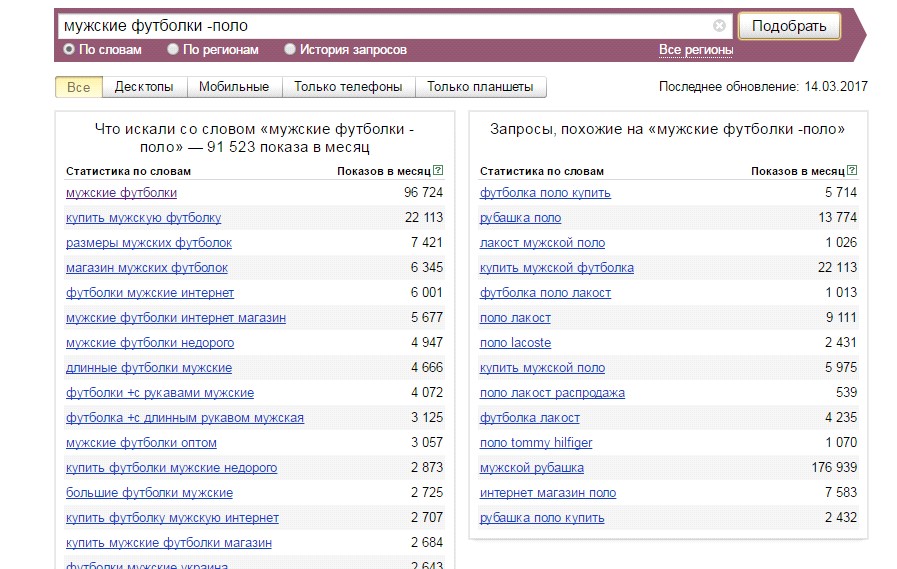The height and width of the screenshot is (569, 897).
Task: Click the right 'Статистика по словам' column header
Action: coord(542,171)
